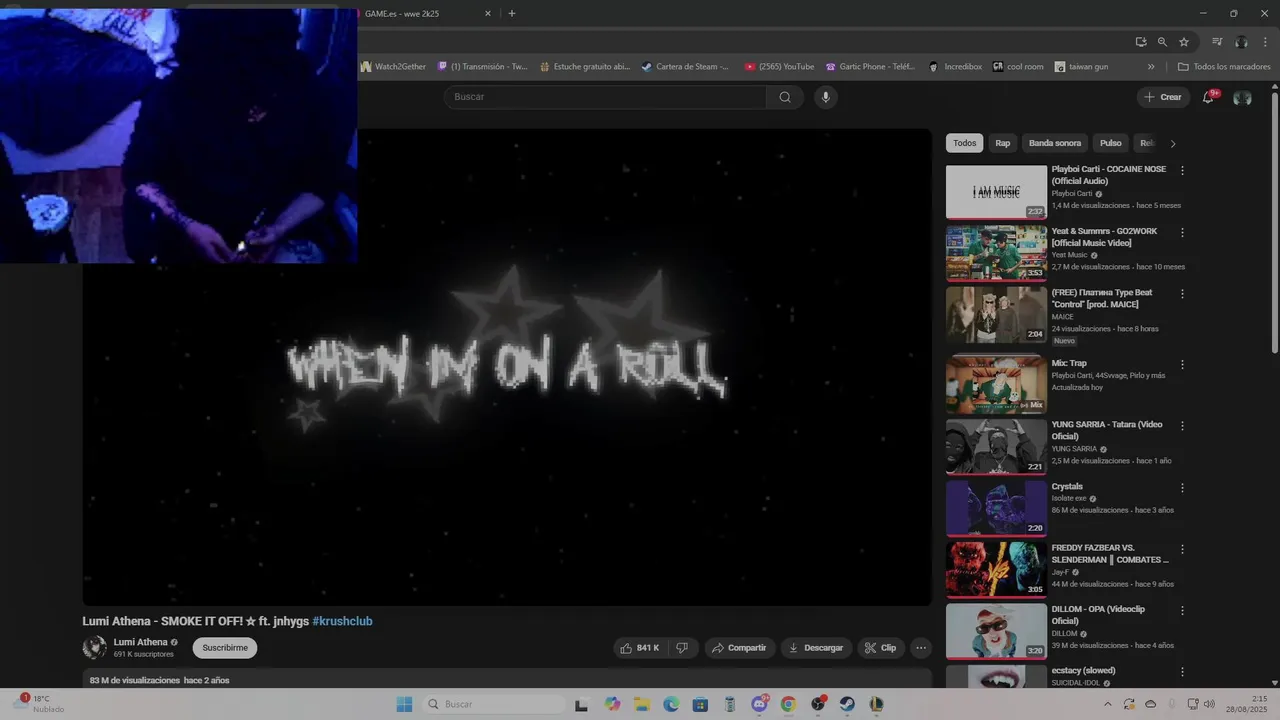Open FREDDY FAZBEAR VS. SLENDERMAN thumbnail

(x=996, y=569)
